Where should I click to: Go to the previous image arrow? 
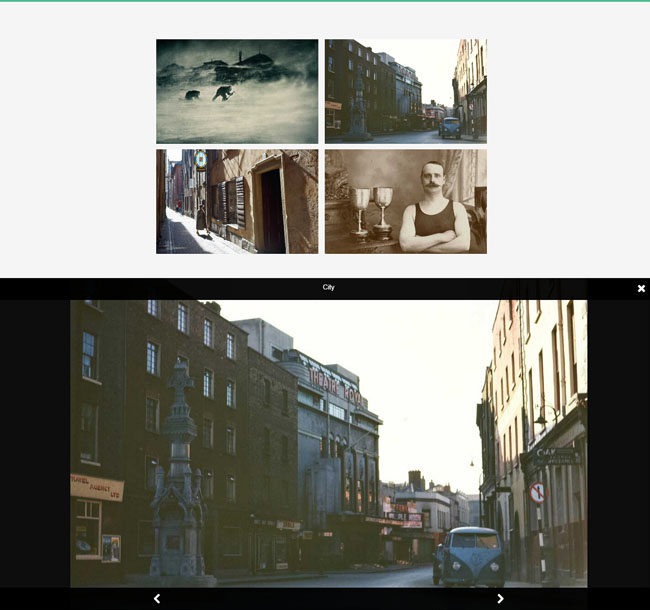tap(157, 598)
